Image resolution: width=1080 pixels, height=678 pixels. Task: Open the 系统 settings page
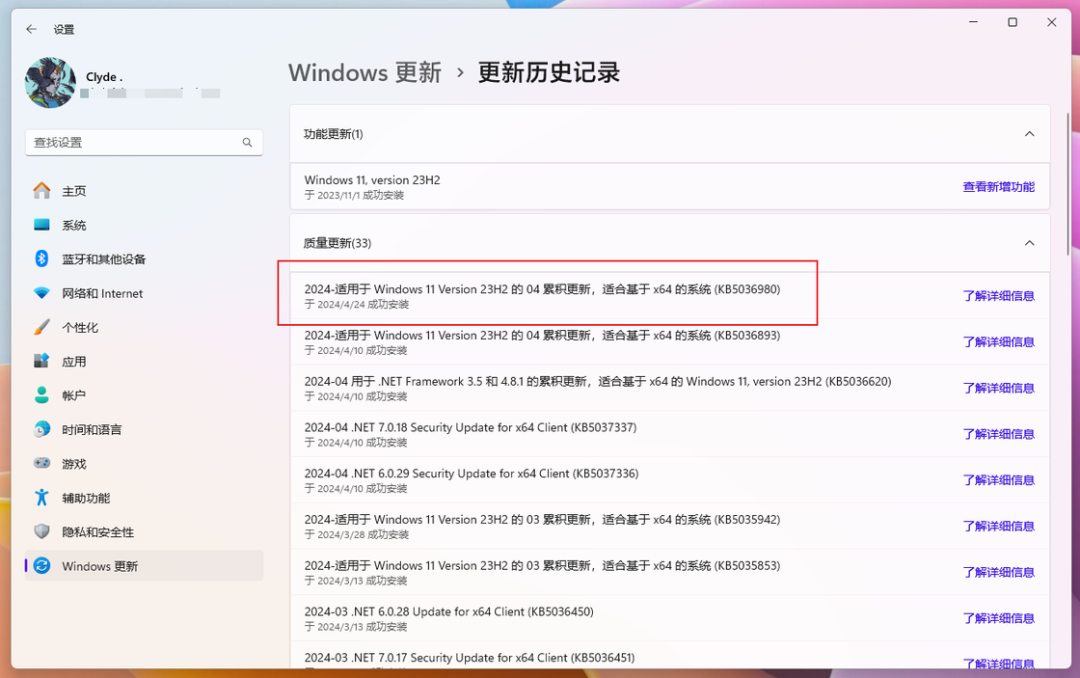click(x=144, y=225)
